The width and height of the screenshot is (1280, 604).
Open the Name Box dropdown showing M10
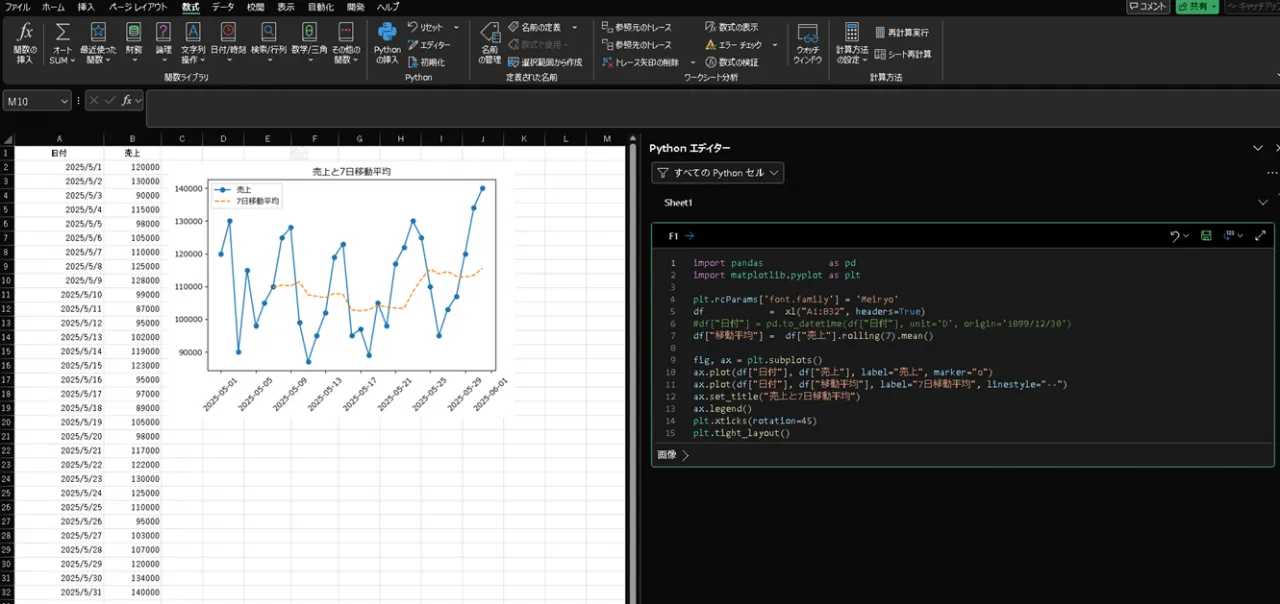pos(65,101)
